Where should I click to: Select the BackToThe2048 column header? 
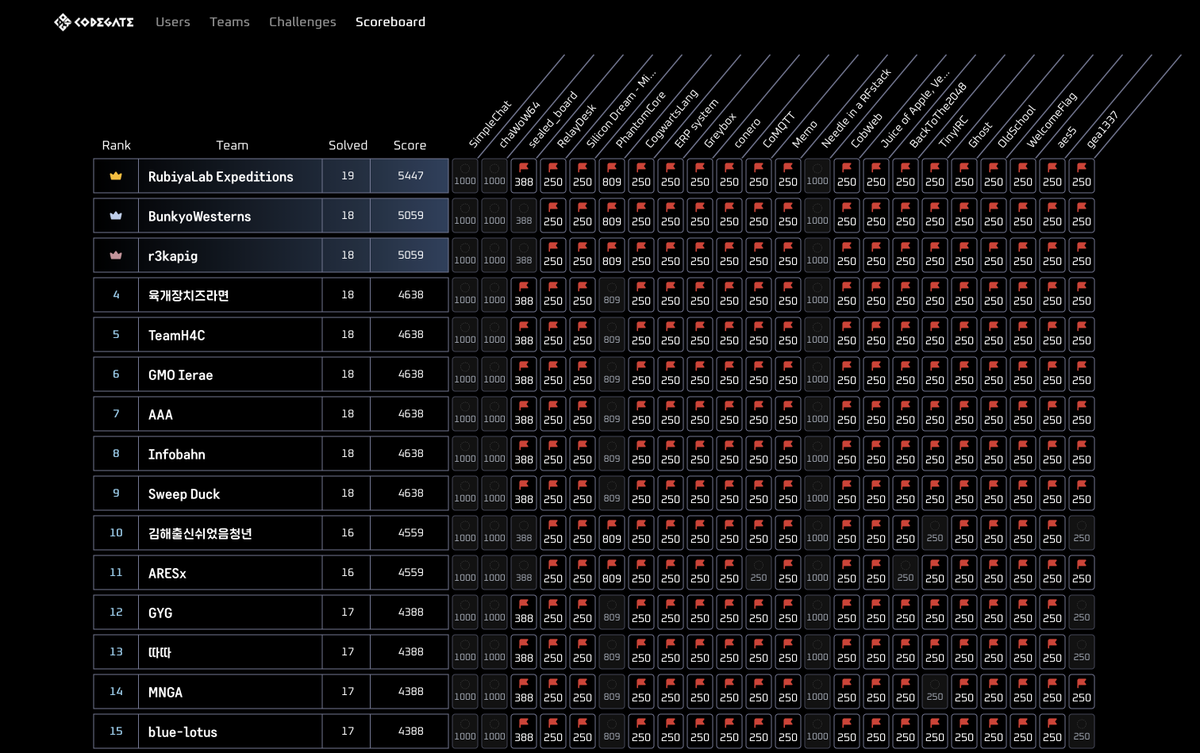pyautogui.click(x=938, y=116)
